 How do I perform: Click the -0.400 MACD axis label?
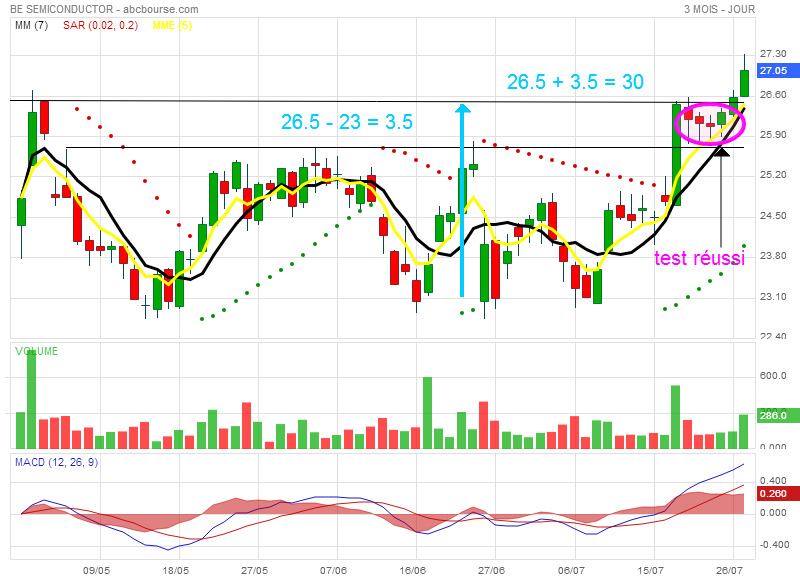773,545
